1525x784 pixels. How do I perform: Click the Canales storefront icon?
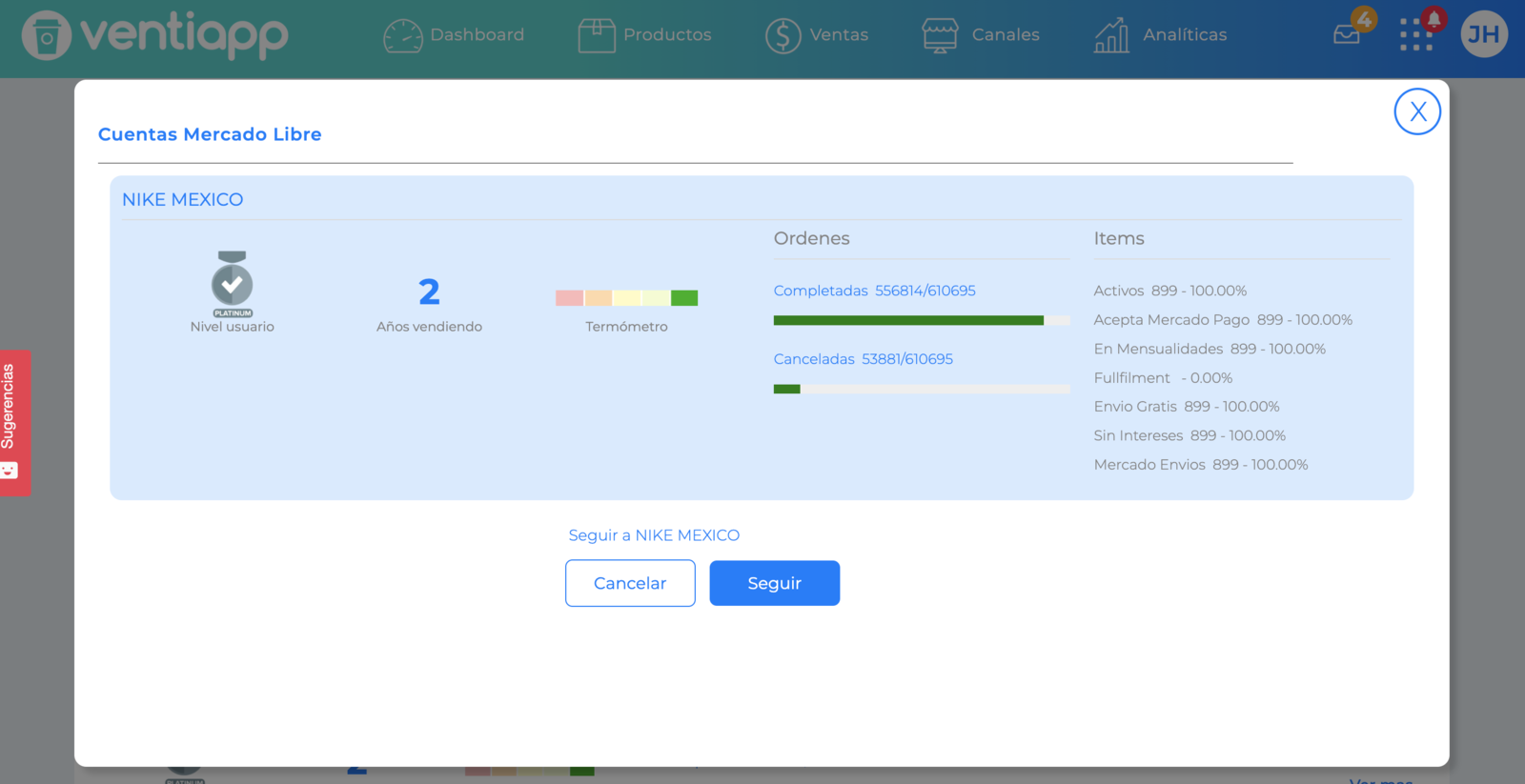coord(940,35)
